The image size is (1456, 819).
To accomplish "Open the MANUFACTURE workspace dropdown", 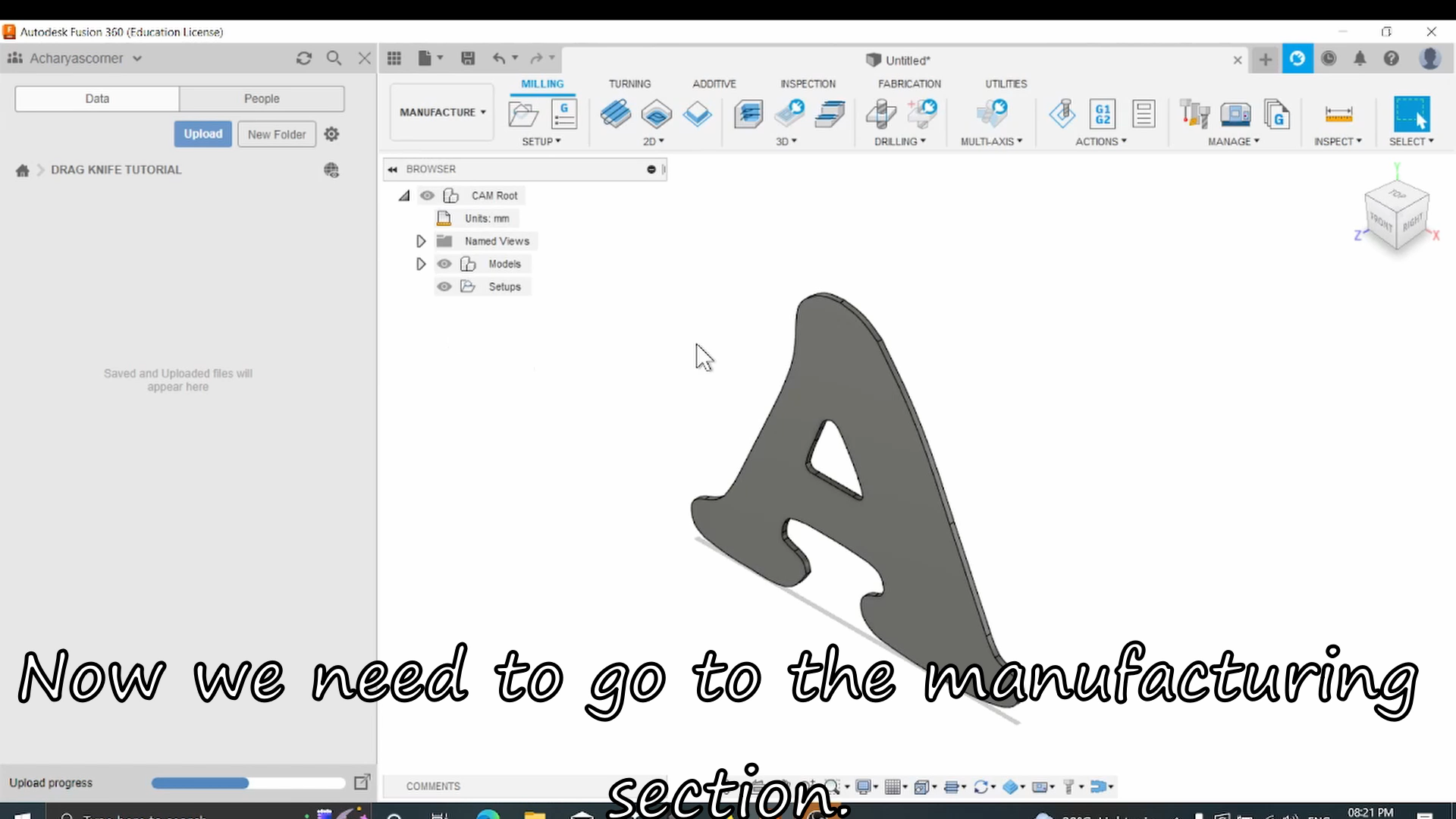I will (441, 111).
